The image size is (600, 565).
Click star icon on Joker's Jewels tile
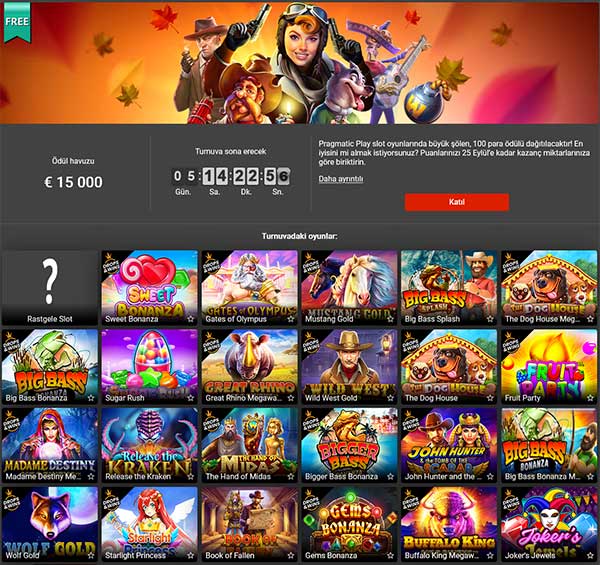tap(590, 555)
